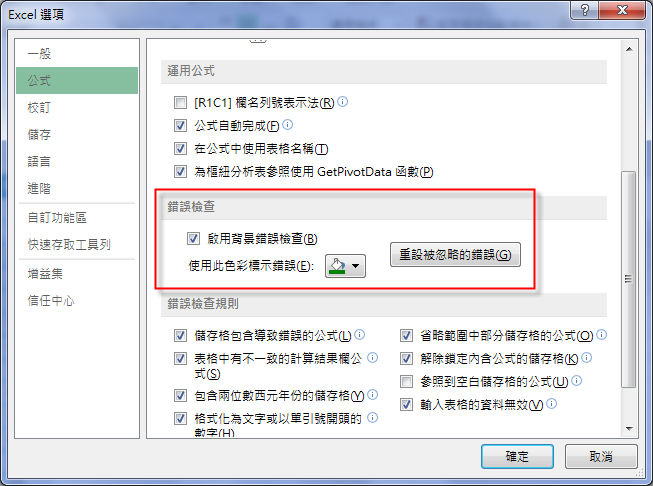Enable the R1C1 欄名列號表示法 checkbox
This screenshot has height=486, width=653.
click(x=180, y=102)
